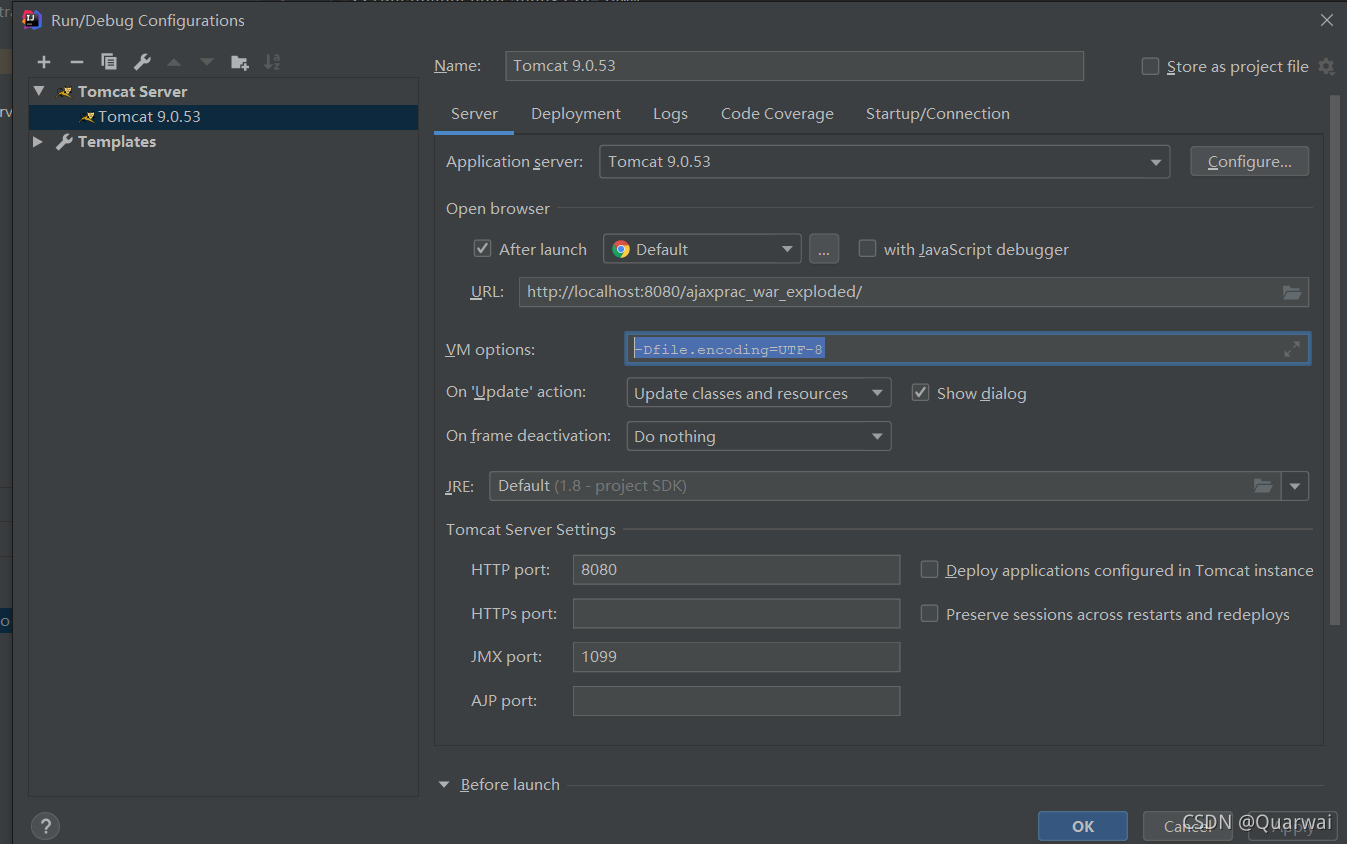Select Tomcat 9.0.53 configuration in tree
The width and height of the screenshot is (1347, 844).
coord(224,117)
